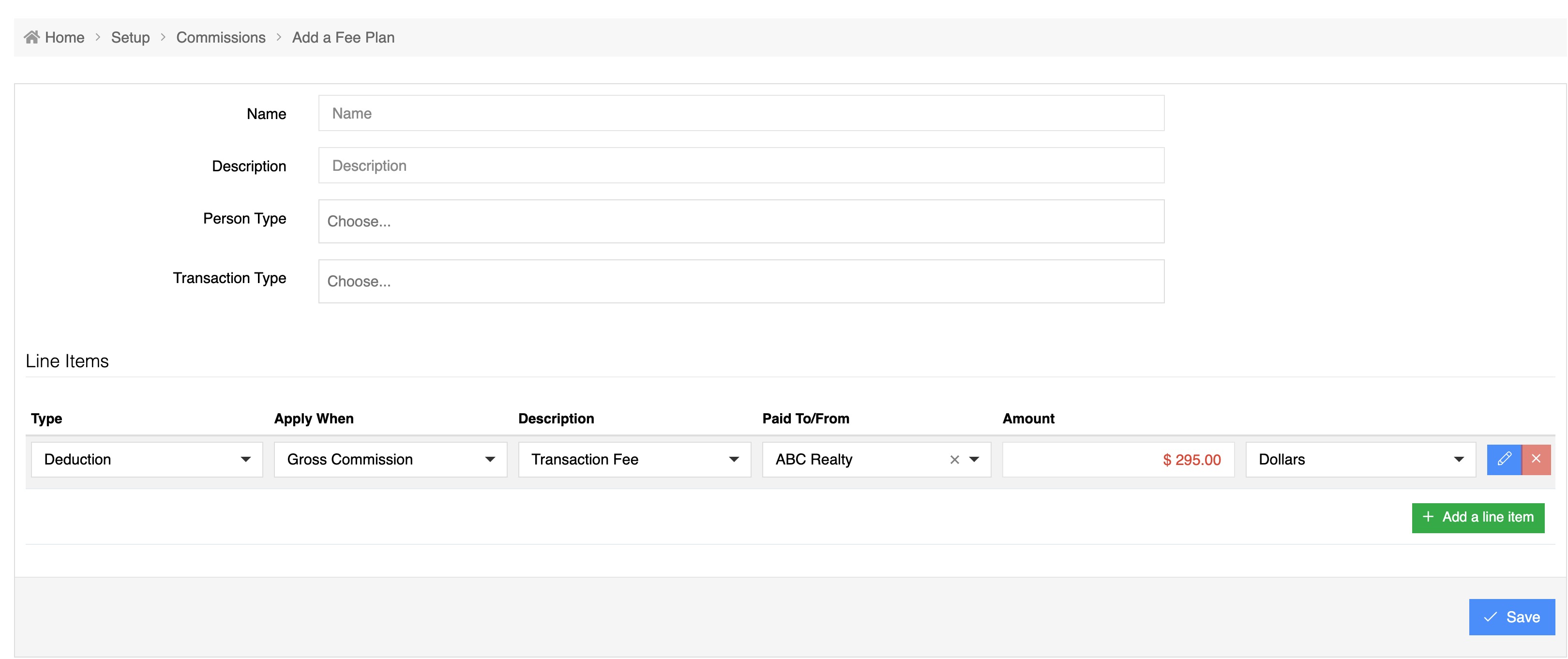
Task: Focus the Description text field
Action: pyautogui.click(x=741, y=165)
